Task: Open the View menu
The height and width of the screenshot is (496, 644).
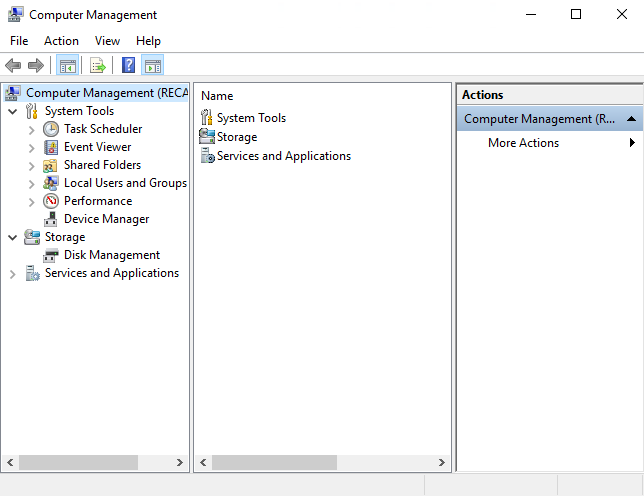Action: 107,41
